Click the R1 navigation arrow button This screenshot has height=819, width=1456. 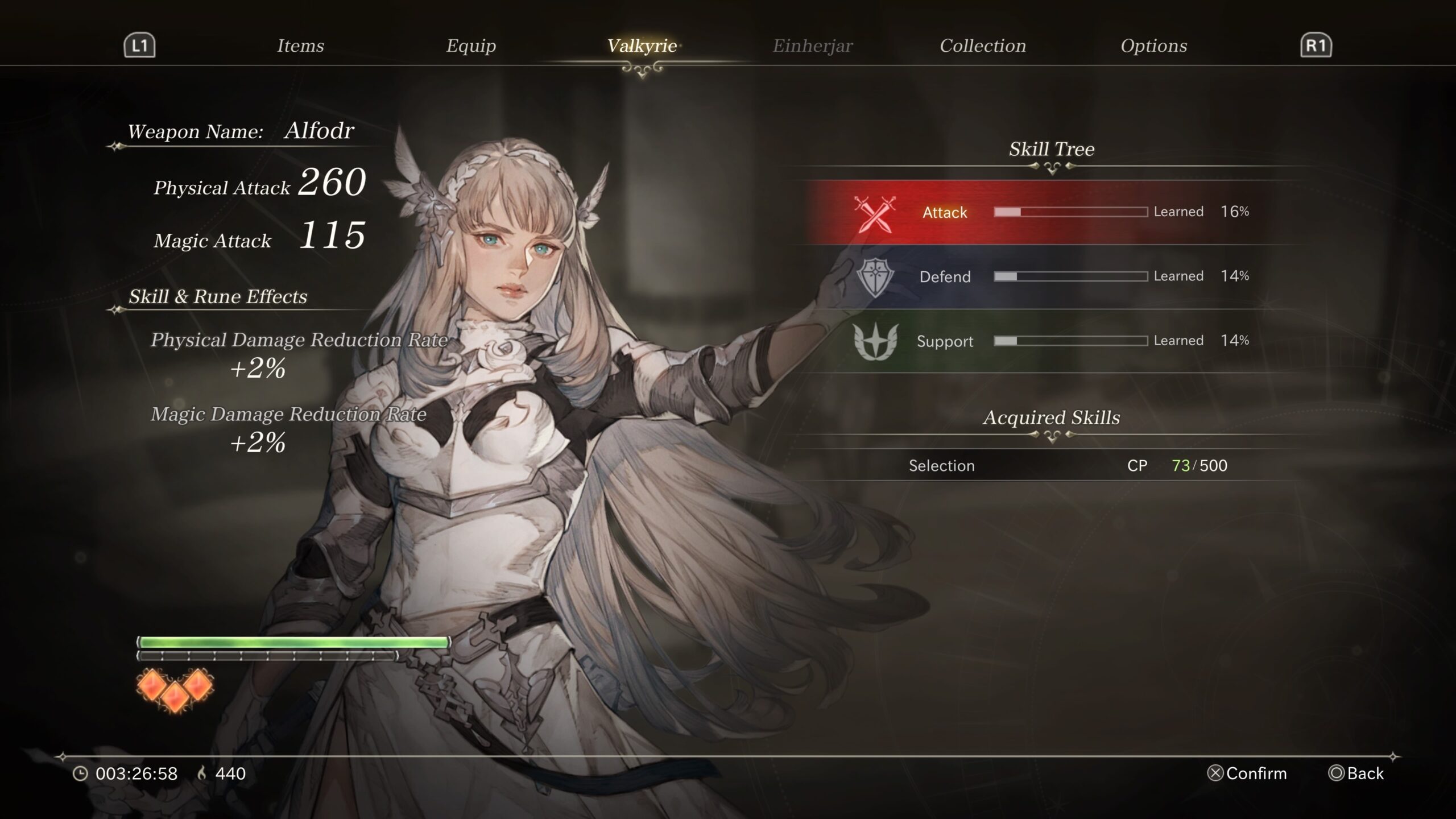pos(1316,44)
